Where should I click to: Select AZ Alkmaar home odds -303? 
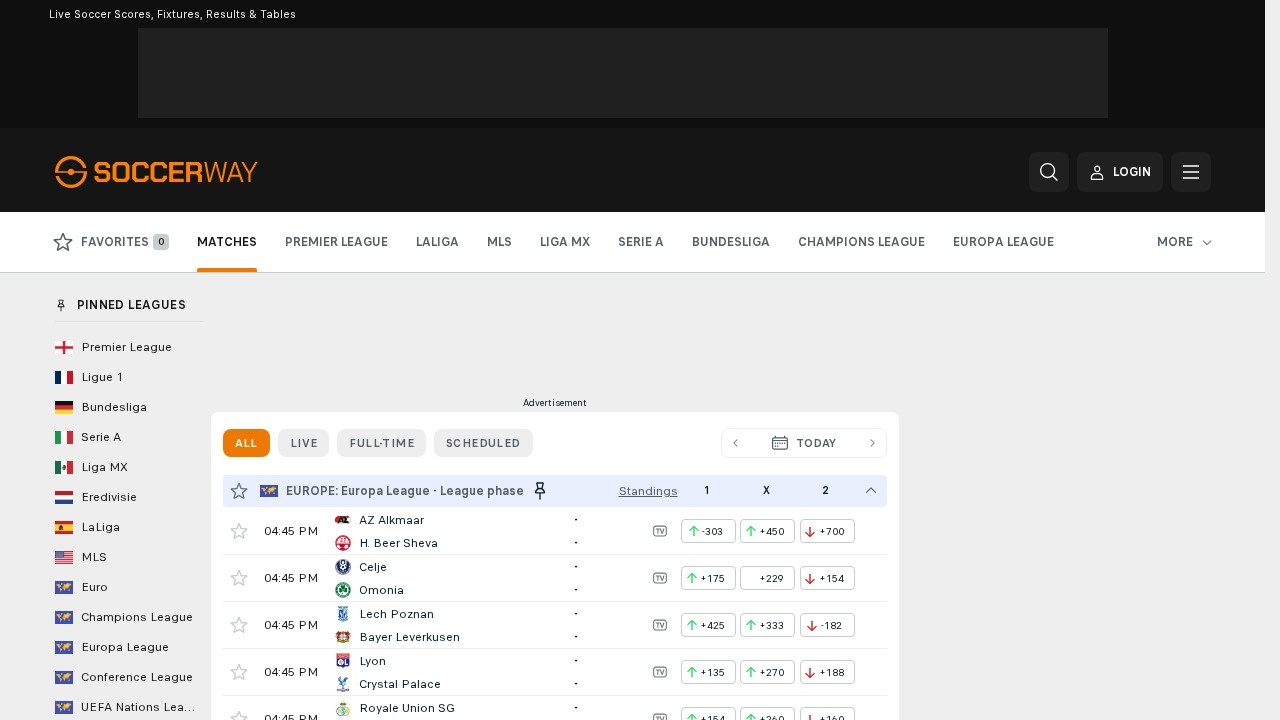(x=708, y=531)
